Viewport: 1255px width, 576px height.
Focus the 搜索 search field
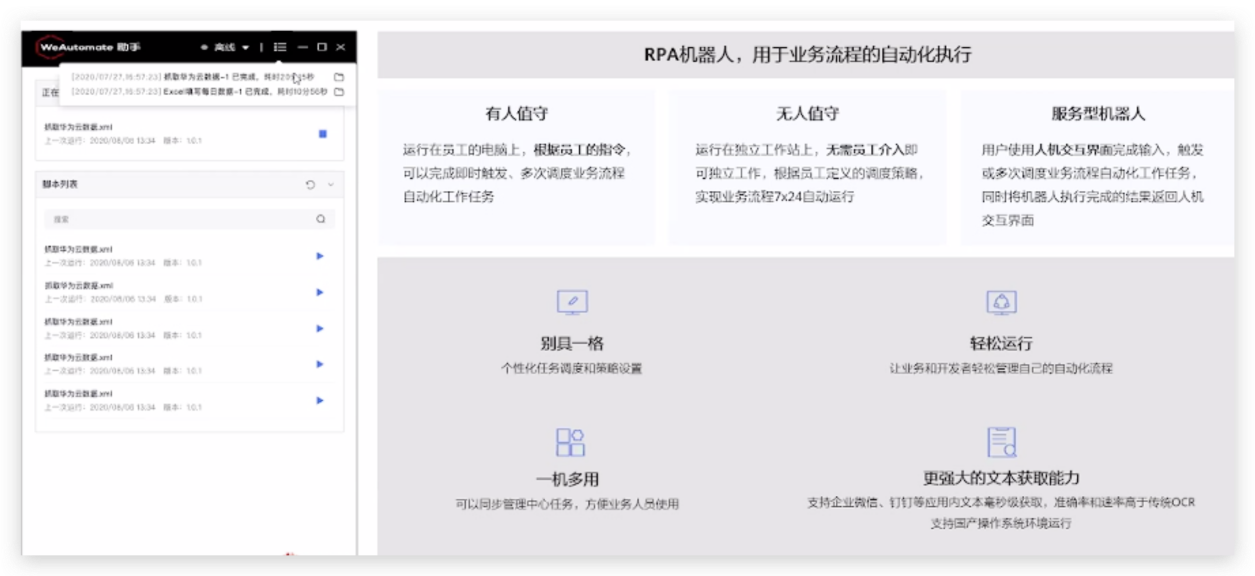tap(189, 219)
